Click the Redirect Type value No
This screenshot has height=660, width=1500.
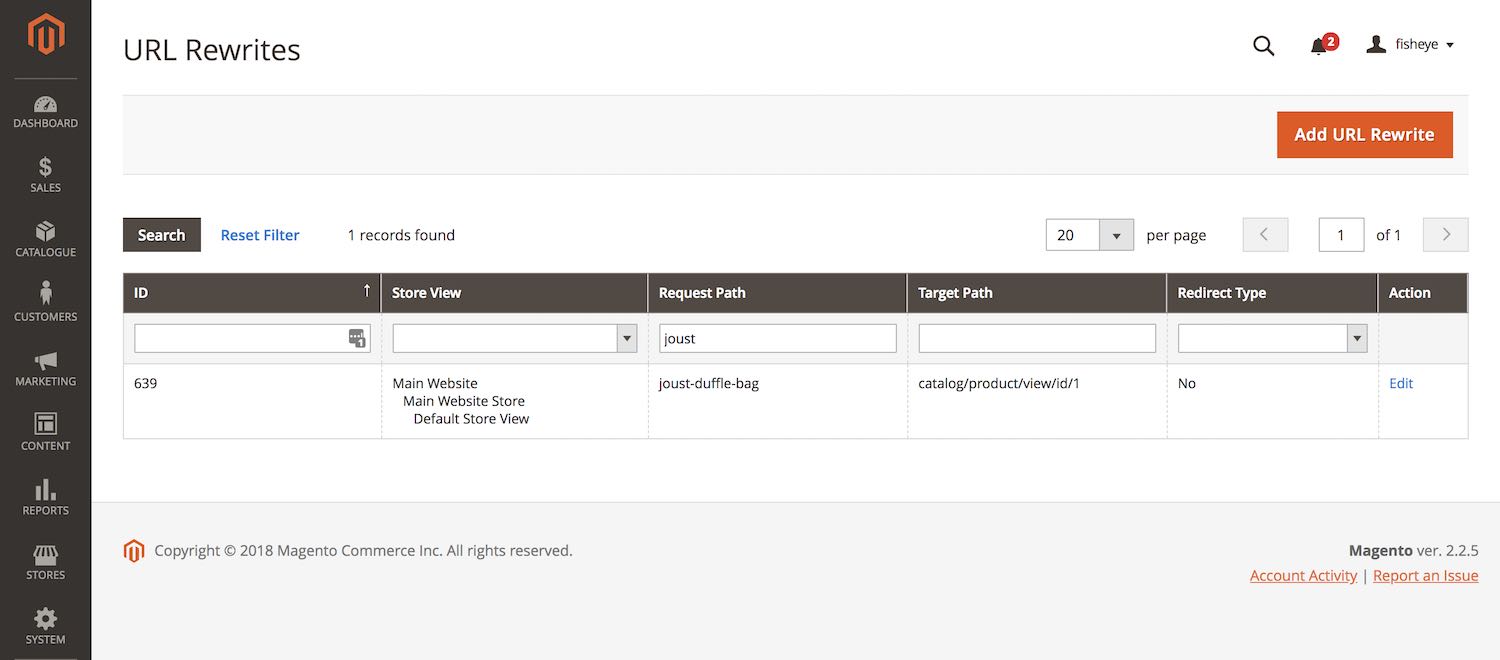1187,383
